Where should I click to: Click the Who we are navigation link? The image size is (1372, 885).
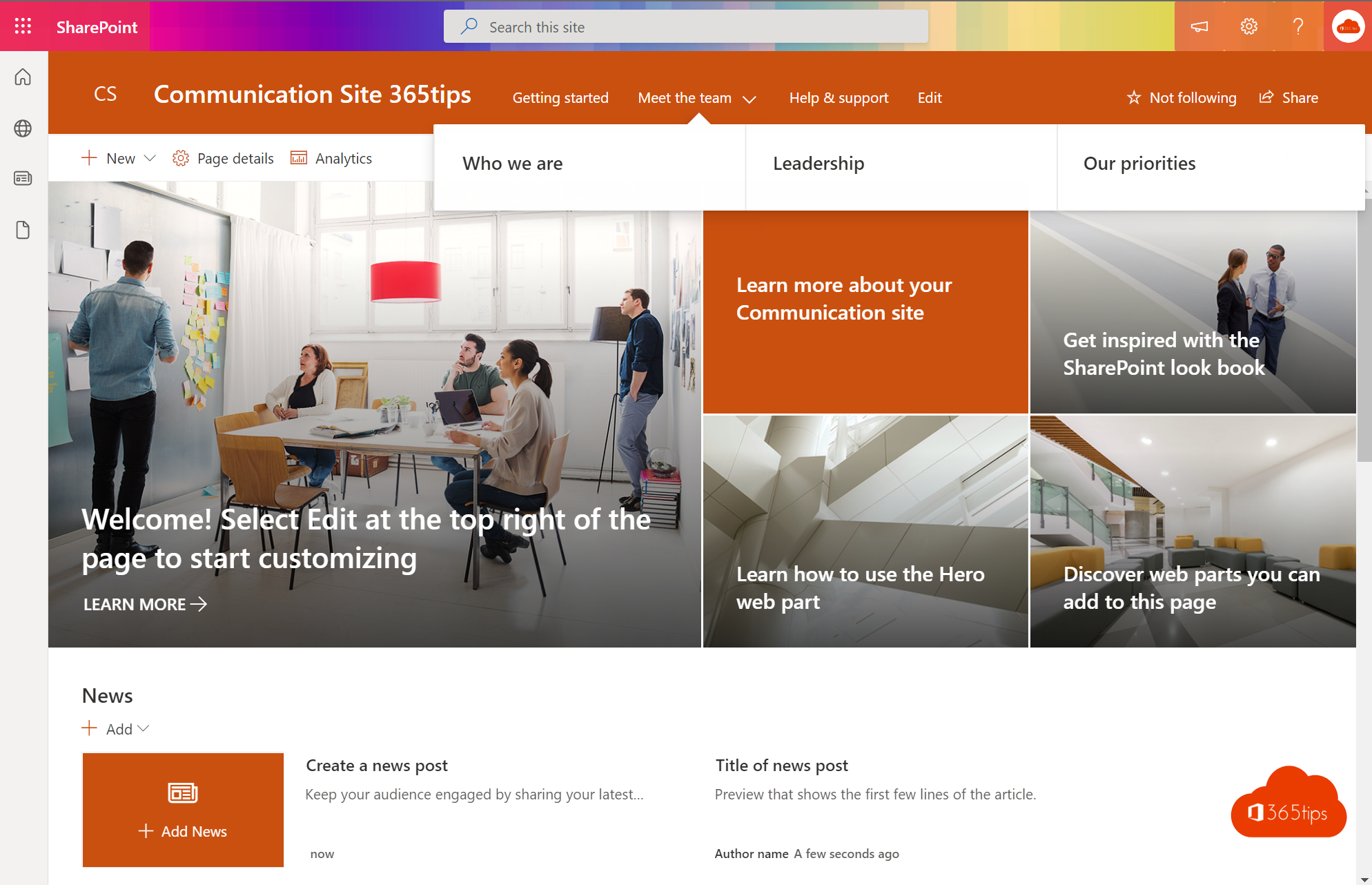point(512,163)
